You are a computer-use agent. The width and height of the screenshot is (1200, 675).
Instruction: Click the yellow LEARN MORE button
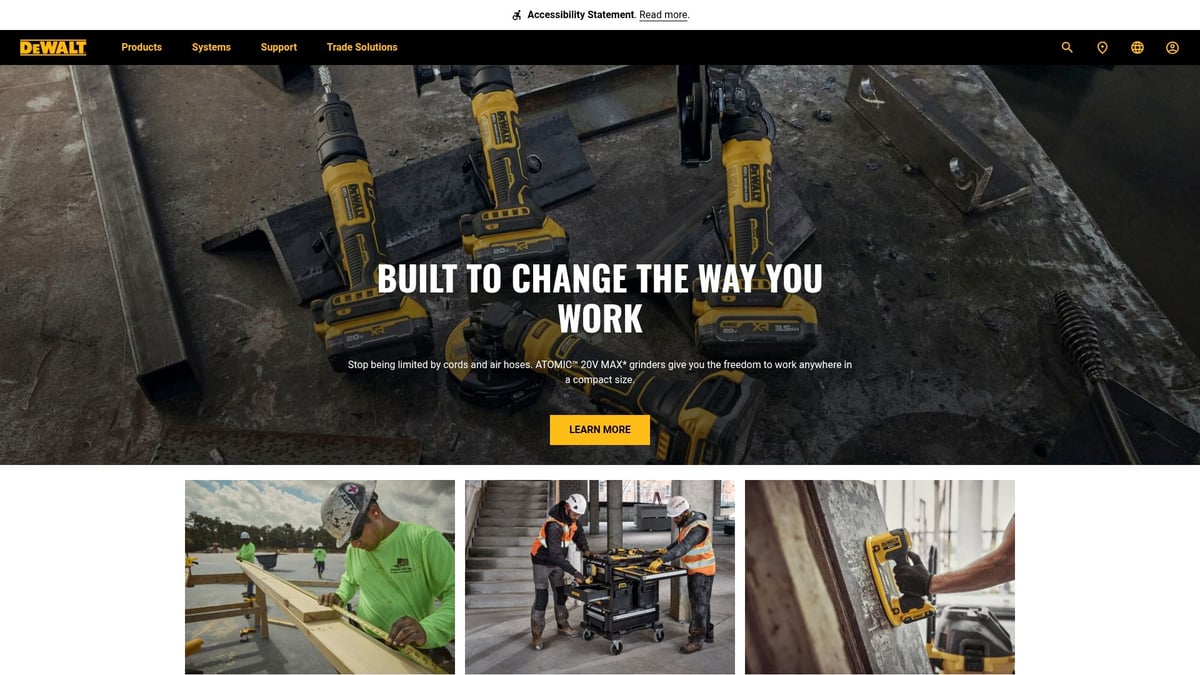[x=600, y=430]
